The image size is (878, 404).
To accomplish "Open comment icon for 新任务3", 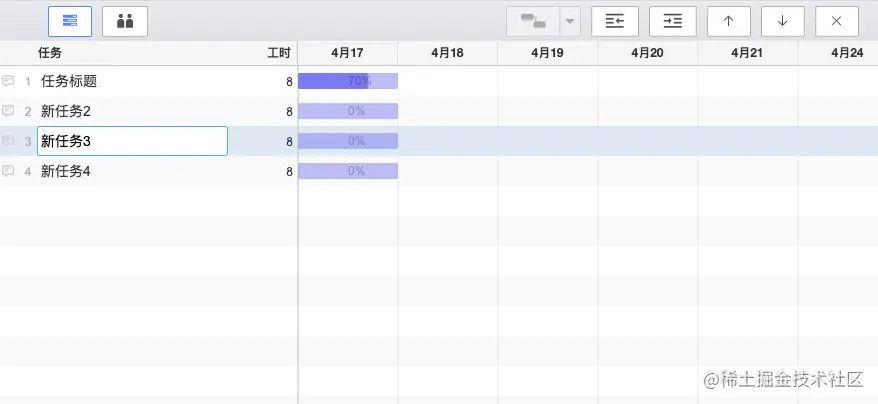I will pyautogui.click(x=8, y=141).
